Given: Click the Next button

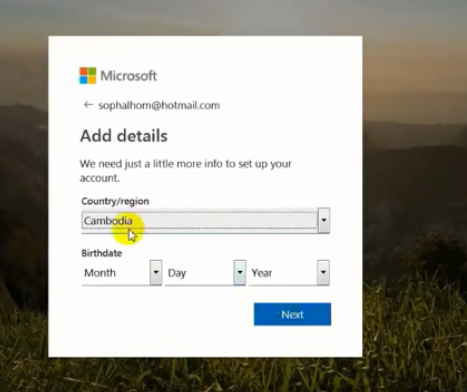Looking at the screenshot, I should tap(292, 314).
